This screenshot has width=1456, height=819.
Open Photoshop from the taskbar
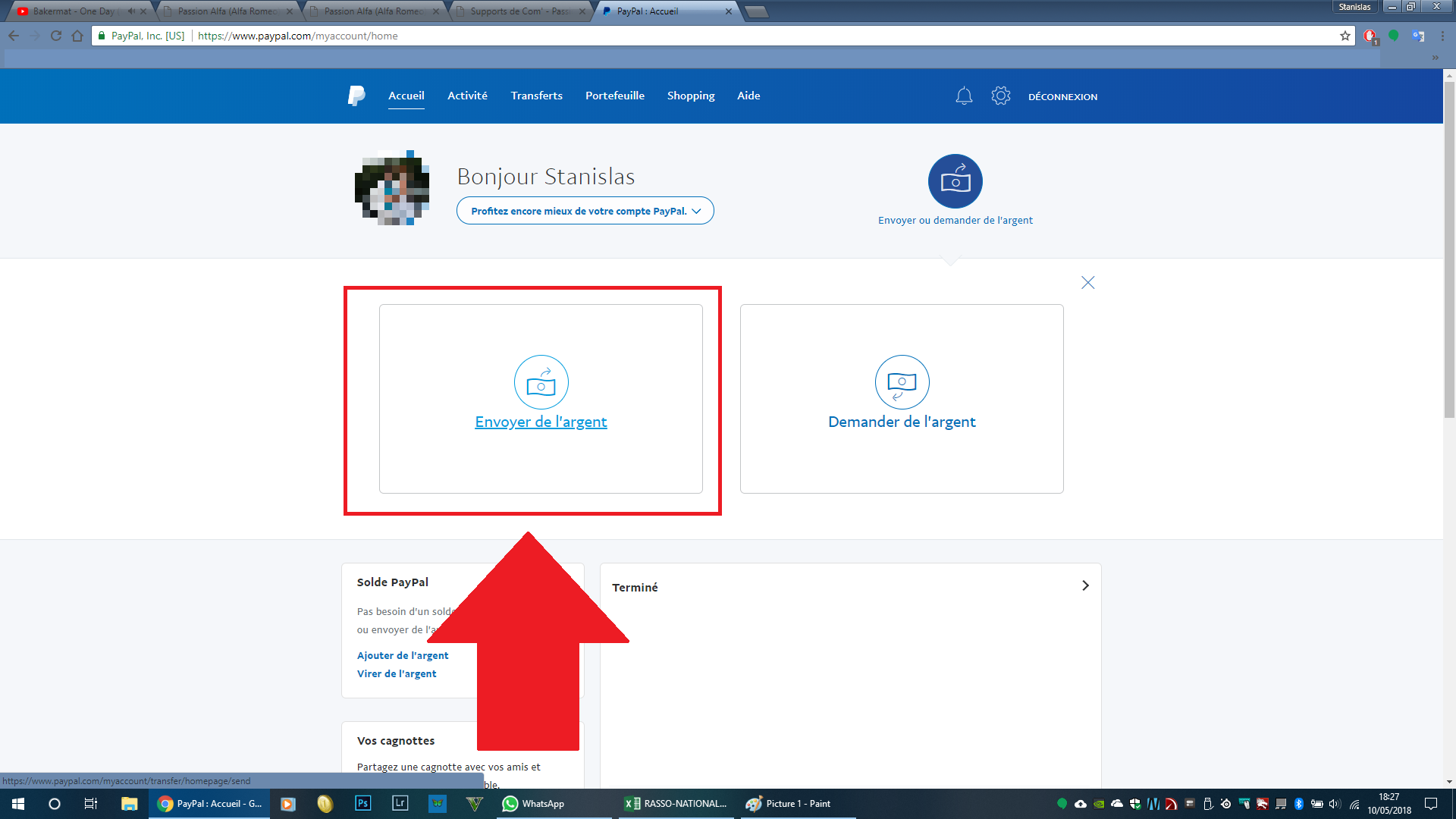click(x=362, y=804)
